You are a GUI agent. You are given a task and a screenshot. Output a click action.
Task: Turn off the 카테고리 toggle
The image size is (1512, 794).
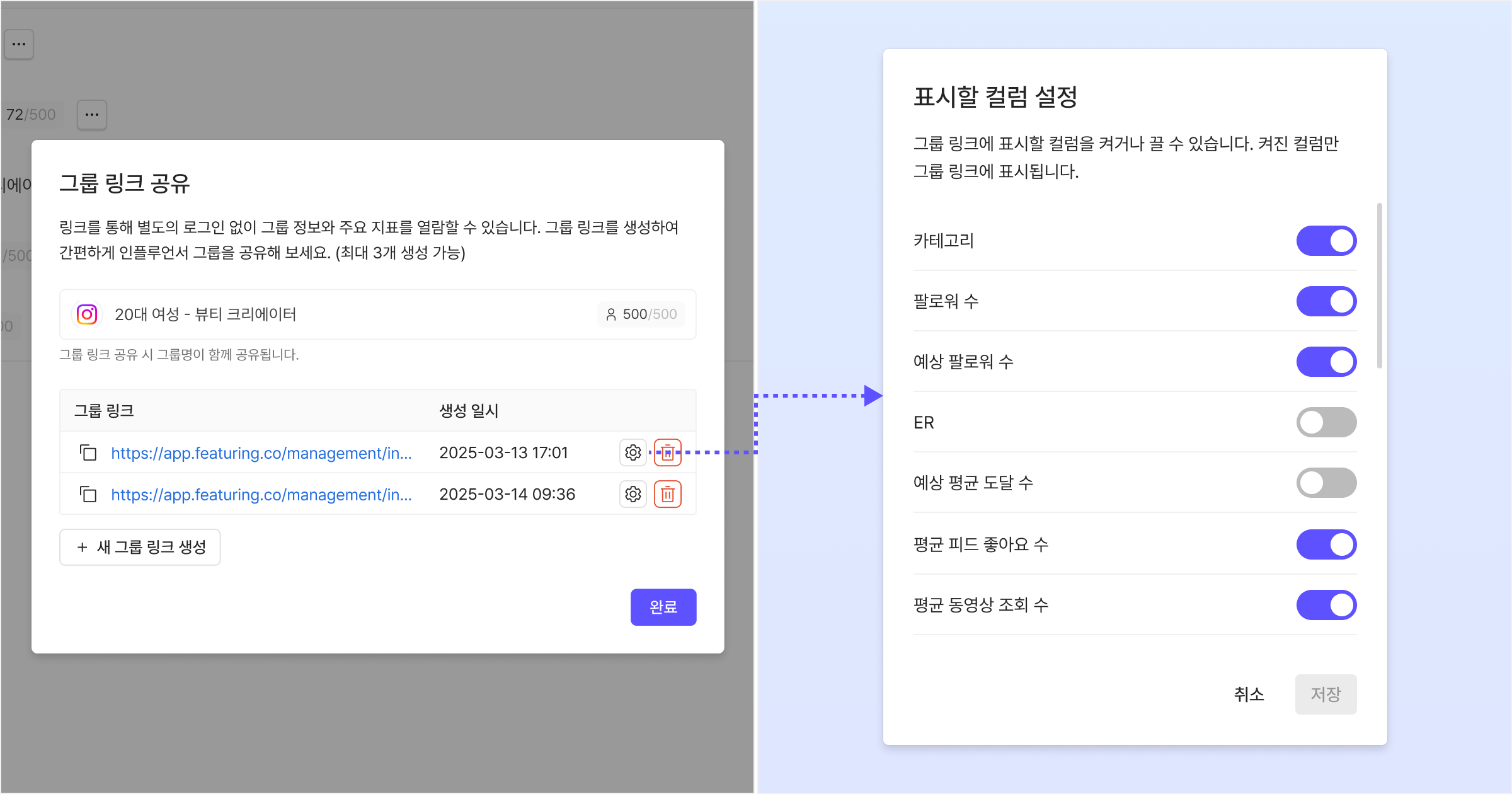[1326, 241]
